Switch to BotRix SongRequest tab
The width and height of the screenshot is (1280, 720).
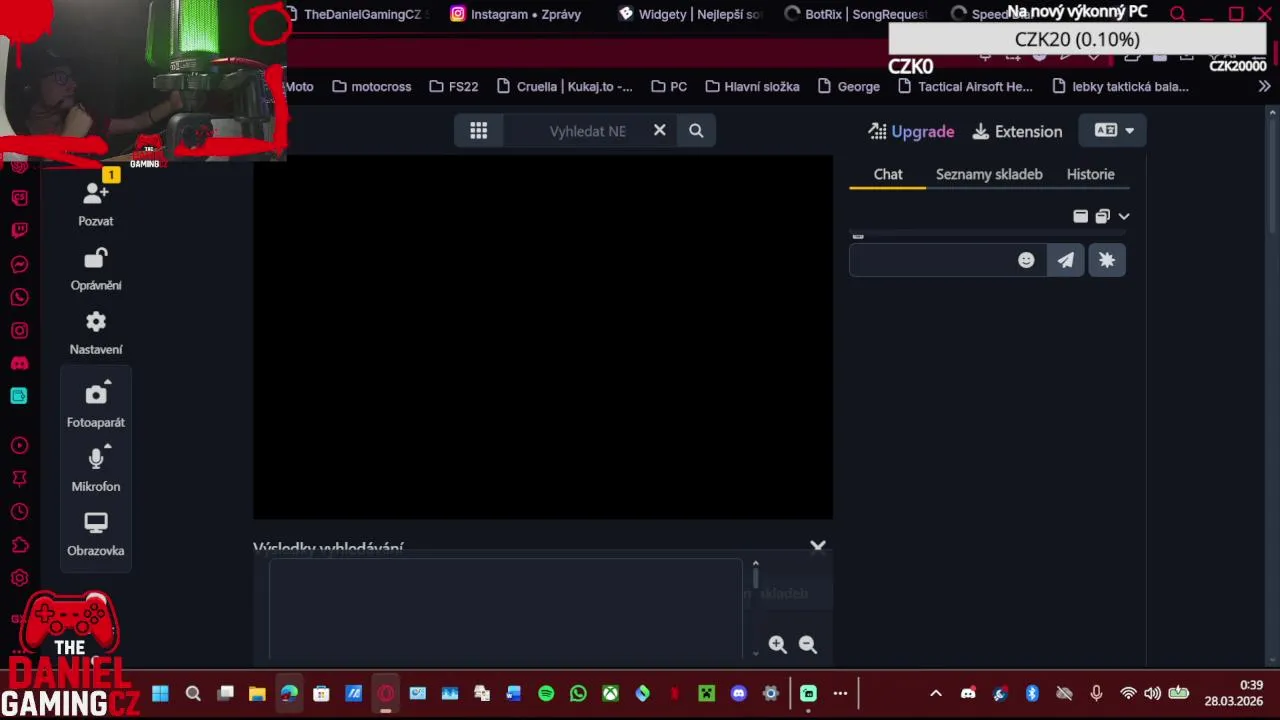856,14
